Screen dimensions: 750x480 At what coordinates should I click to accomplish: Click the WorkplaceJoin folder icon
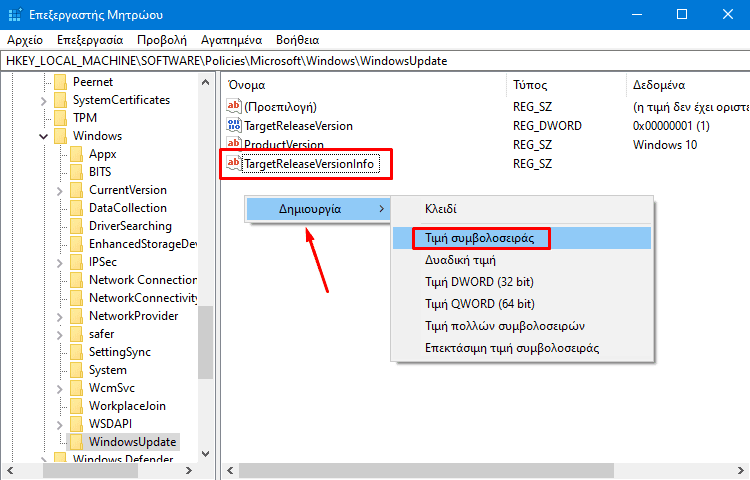click(77, 406)
